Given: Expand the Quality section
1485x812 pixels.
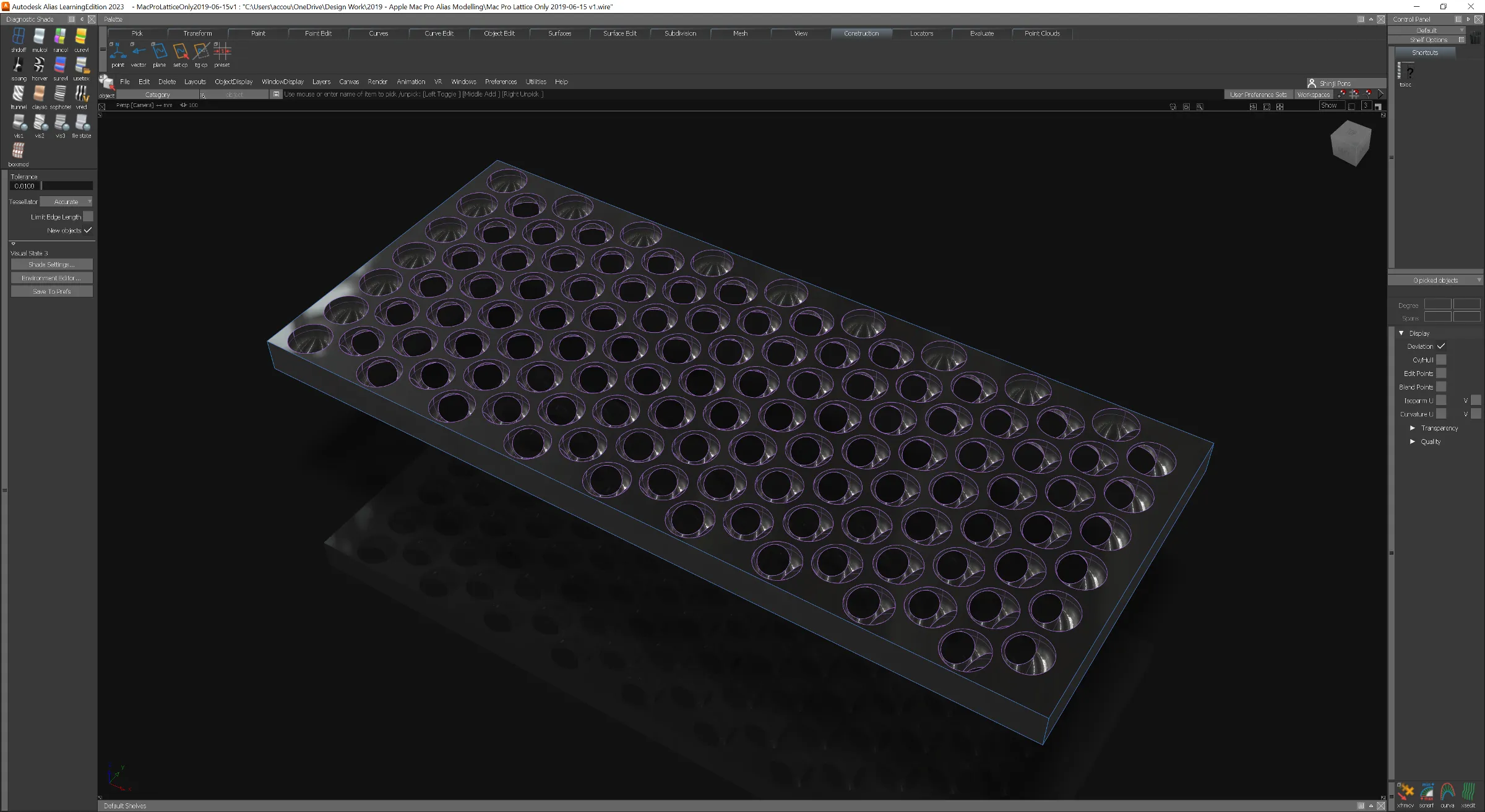Looking at the screenshot, I should 1413,442.
